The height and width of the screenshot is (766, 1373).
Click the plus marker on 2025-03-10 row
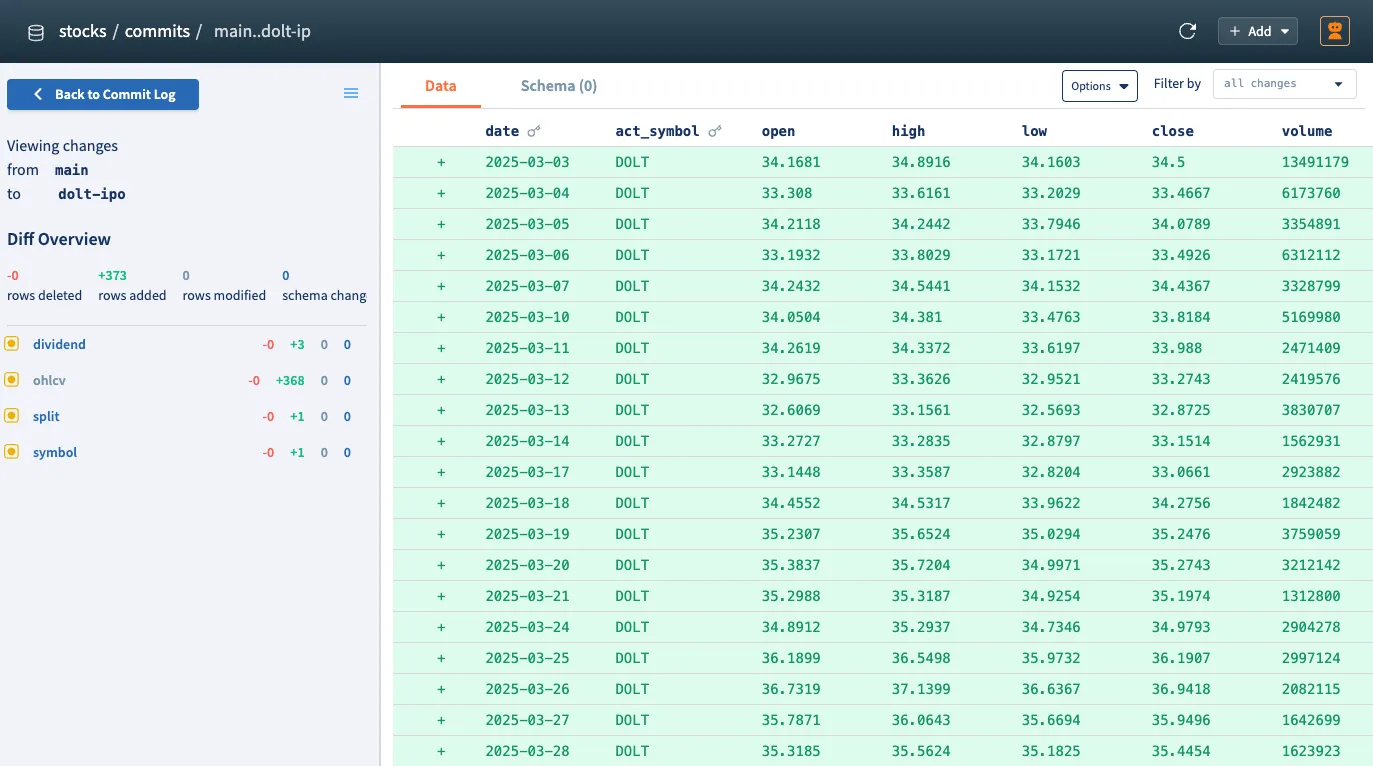tap(441, 317)
